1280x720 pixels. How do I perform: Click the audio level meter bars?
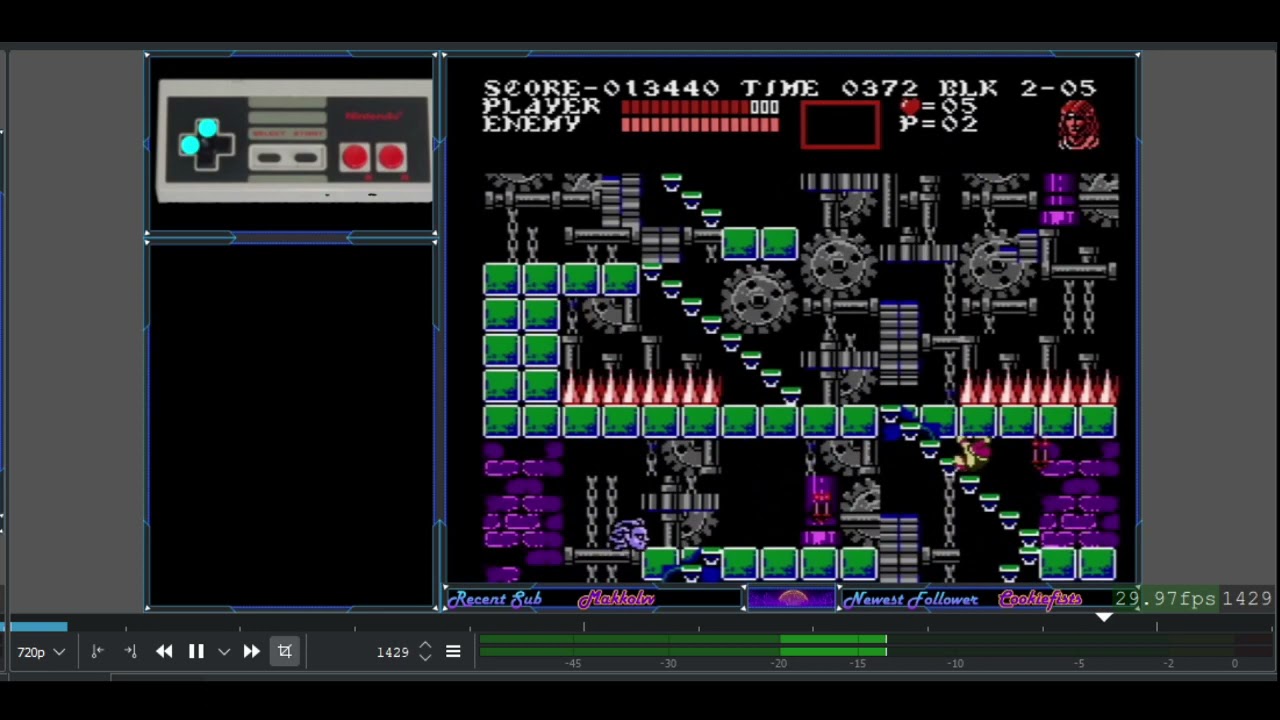pyautogui.click(x=682, y=646)
